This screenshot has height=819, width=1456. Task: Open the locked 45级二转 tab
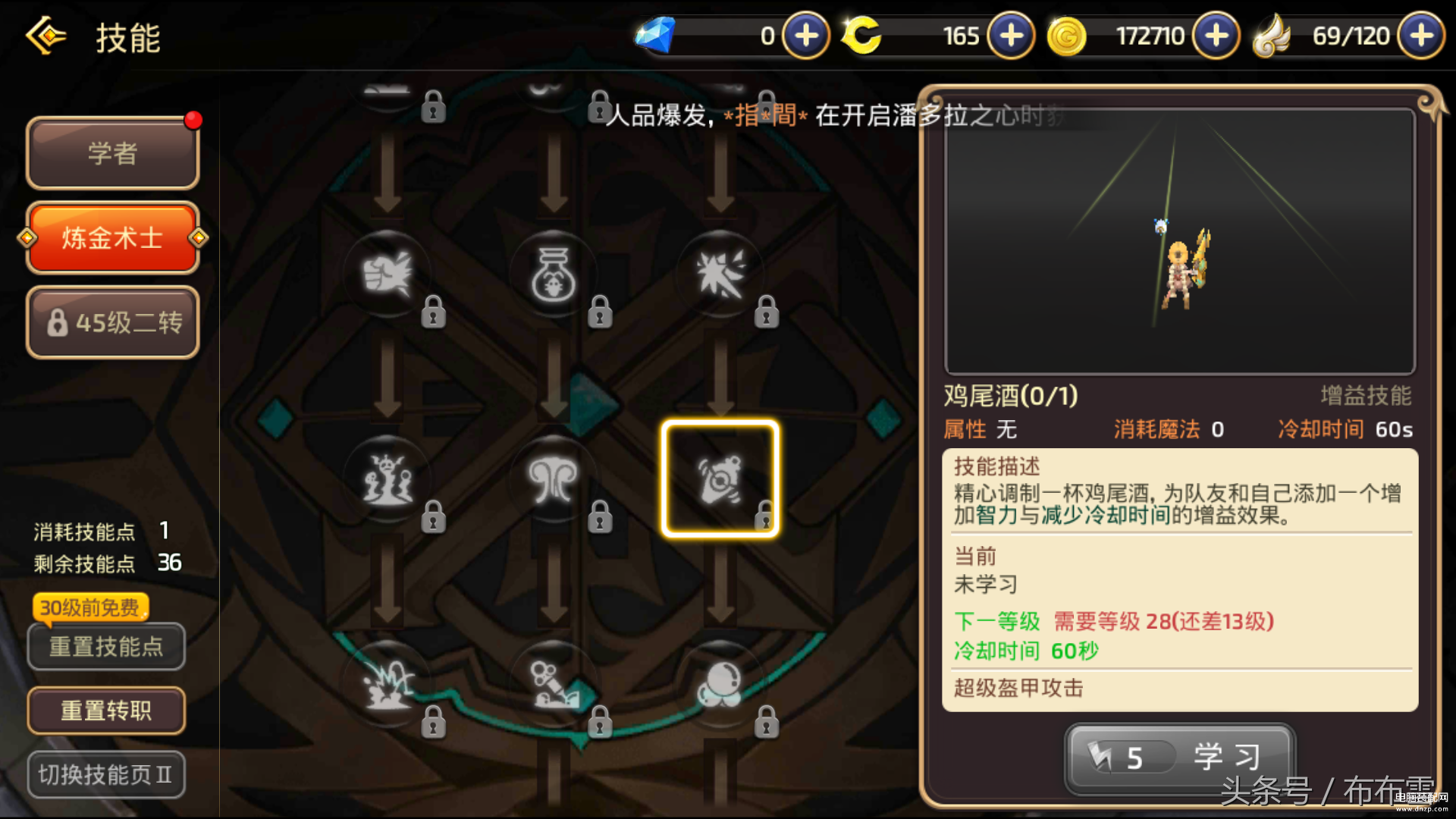(112, 322)
